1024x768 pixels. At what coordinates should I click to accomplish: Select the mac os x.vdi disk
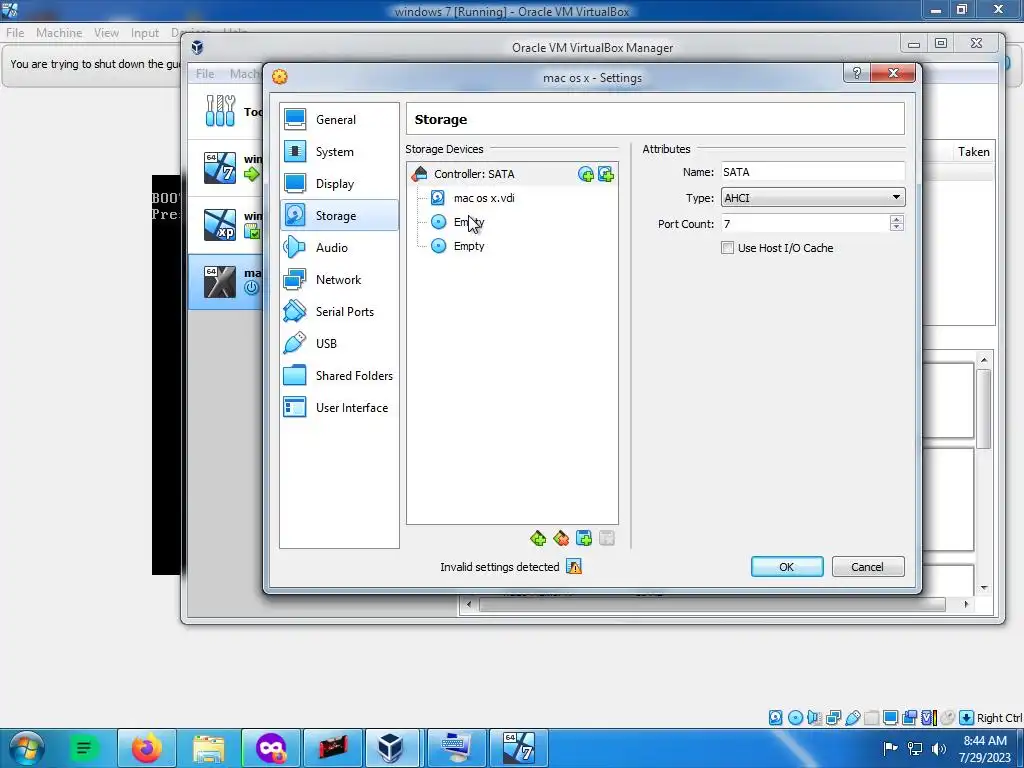484,198
